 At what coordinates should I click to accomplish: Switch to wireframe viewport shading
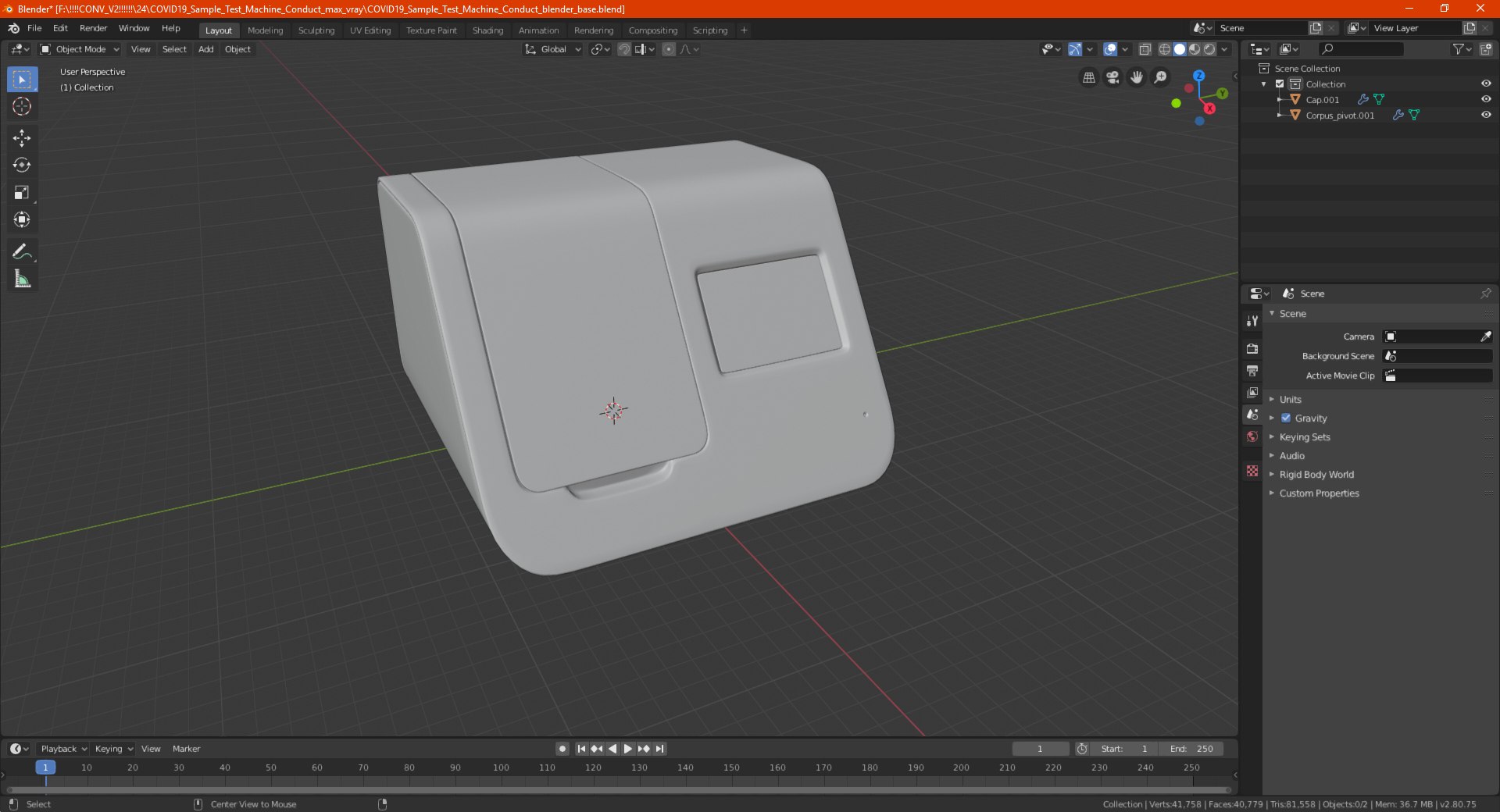(1164, 49)
